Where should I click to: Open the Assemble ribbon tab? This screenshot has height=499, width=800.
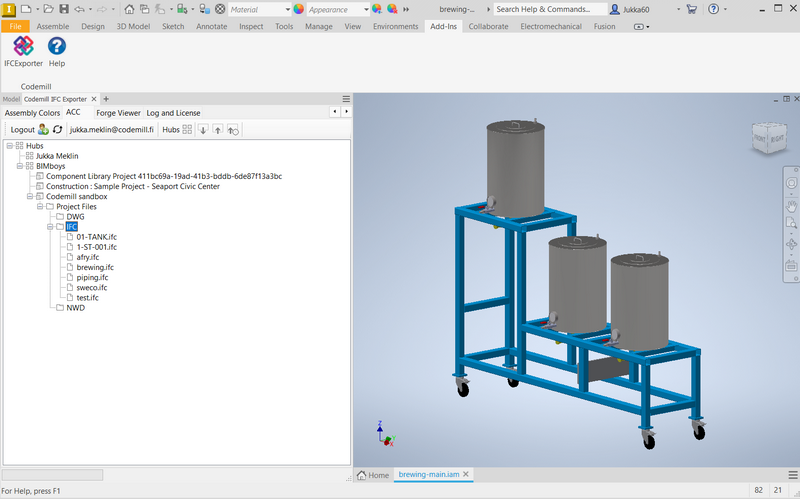tap(53, 27)
